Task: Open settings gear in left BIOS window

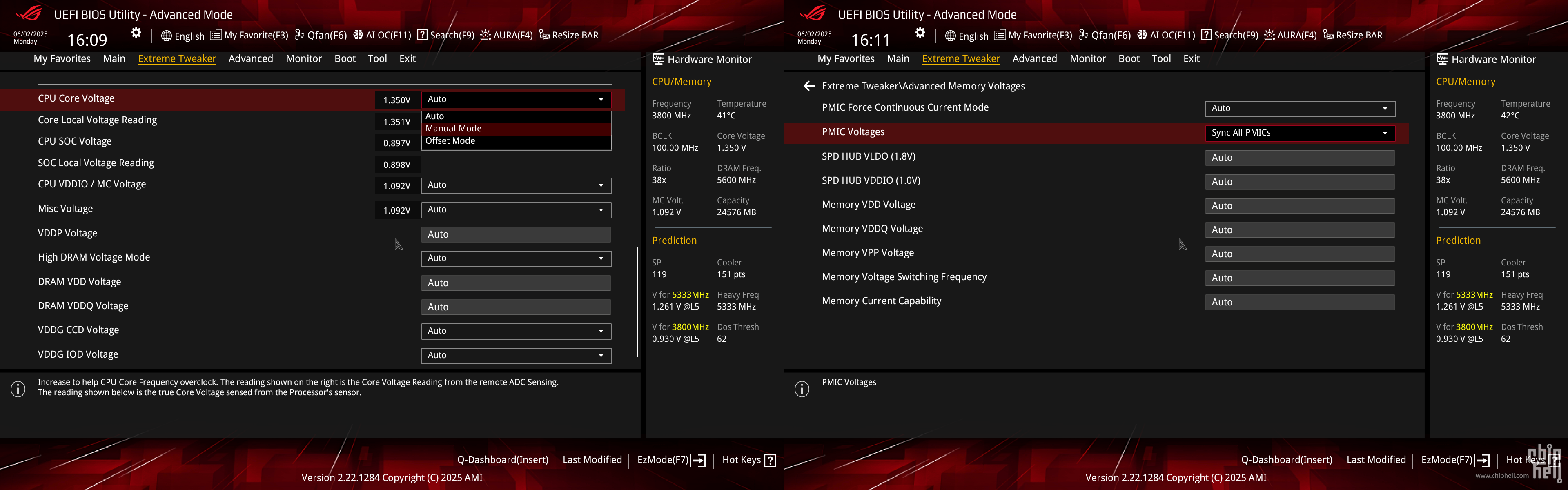Action: click(136, 33)
